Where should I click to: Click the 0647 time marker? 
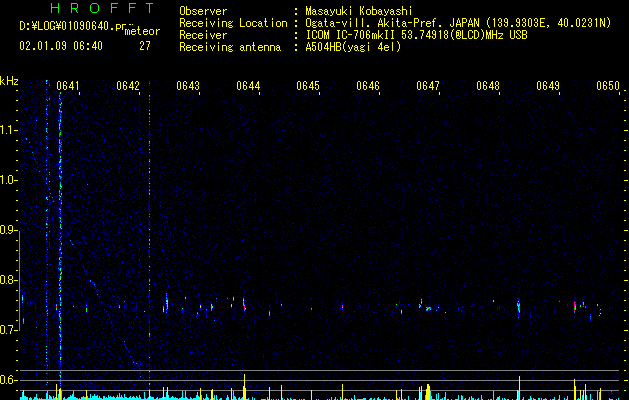tap(428, 86)
